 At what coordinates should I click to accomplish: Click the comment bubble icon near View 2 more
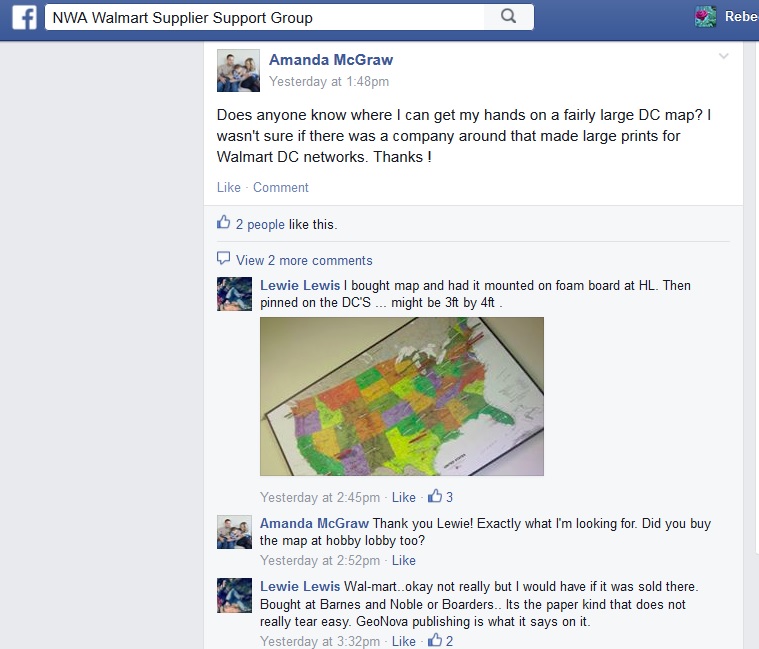(x=223, y=258)
